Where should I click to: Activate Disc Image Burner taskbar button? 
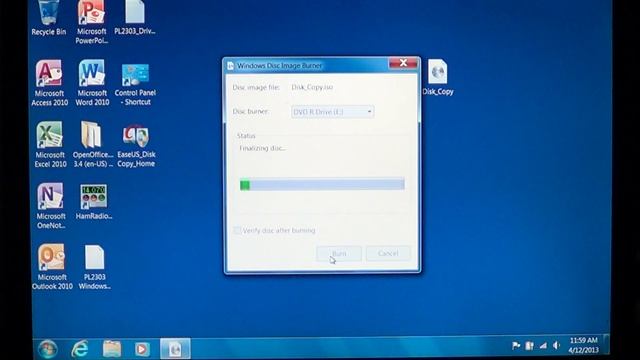(175, 349)
